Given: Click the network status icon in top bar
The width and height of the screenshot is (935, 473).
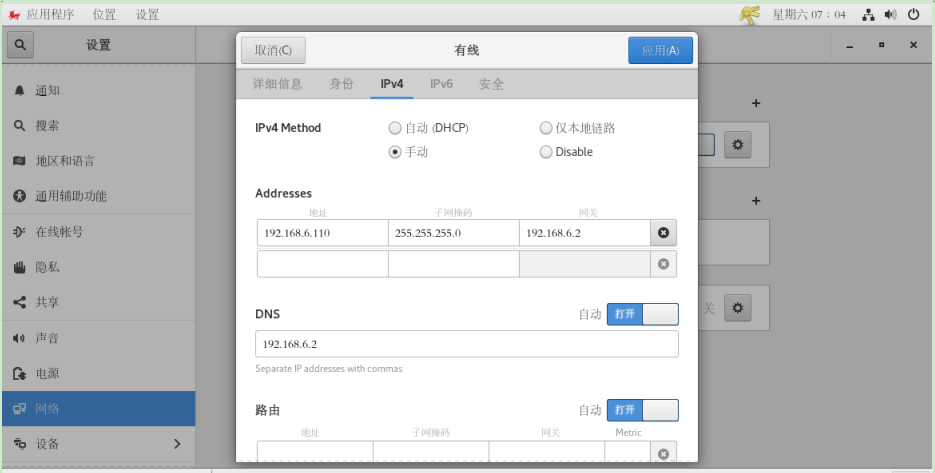Looking at the screenshot, I should click(868, 15).
